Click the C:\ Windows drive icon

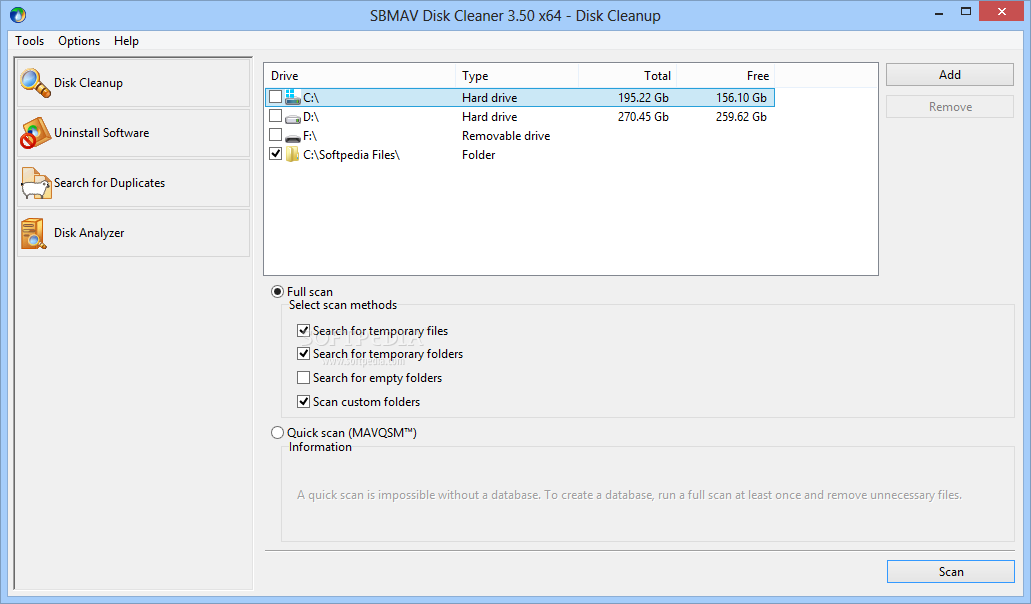click(293, 97)
